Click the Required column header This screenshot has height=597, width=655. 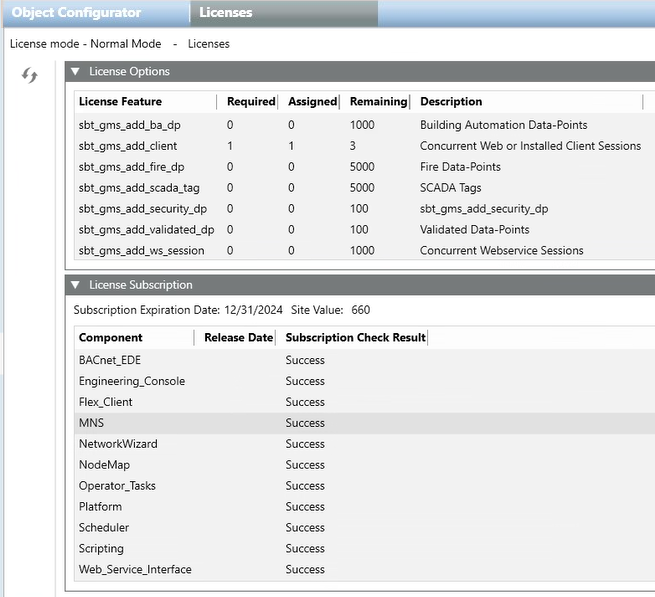(250, 102)
